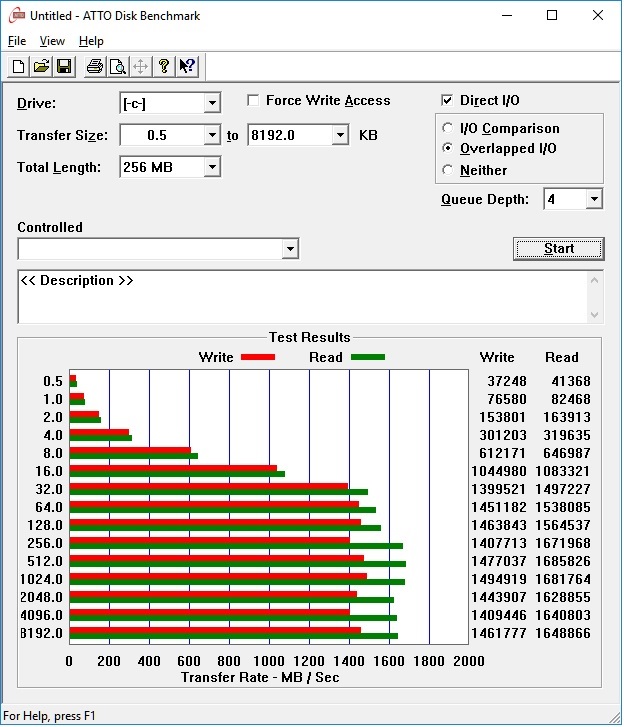Click the Read value 1671968

563,543
